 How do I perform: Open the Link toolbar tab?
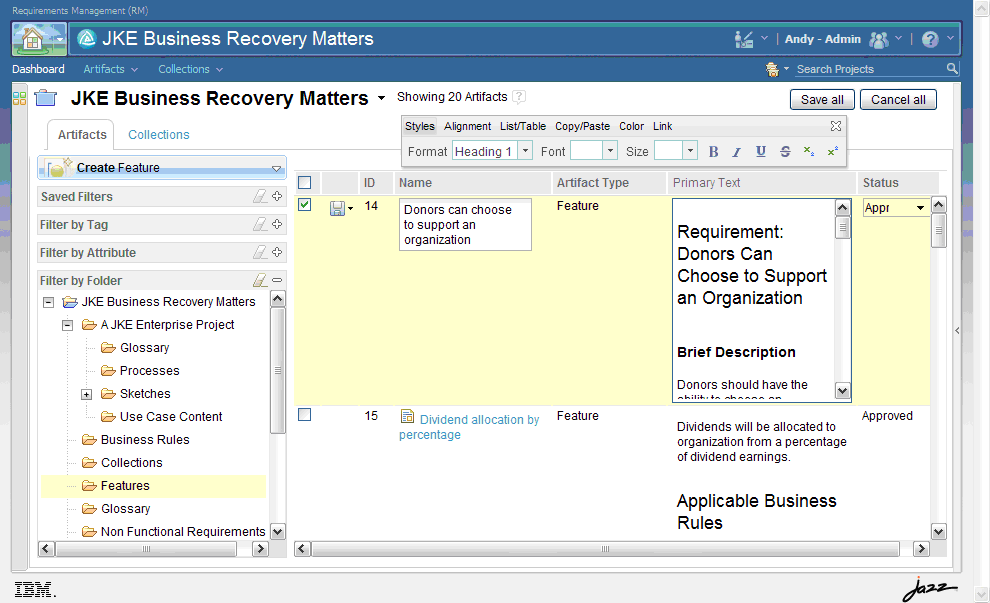[662, 126]
